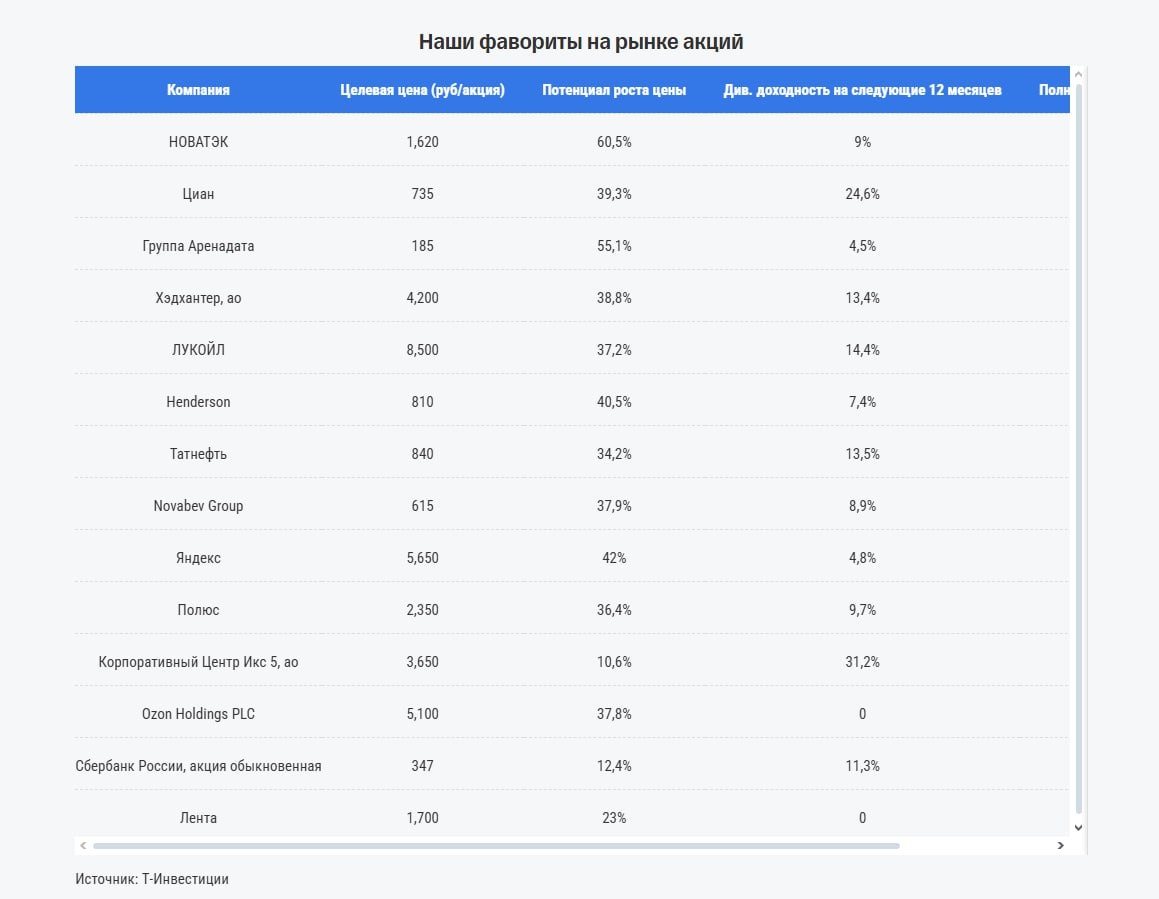Click the "Источник: Т-Инвестиции" source text
This screenshot has height=899, width=1159.
pos(152,879)
